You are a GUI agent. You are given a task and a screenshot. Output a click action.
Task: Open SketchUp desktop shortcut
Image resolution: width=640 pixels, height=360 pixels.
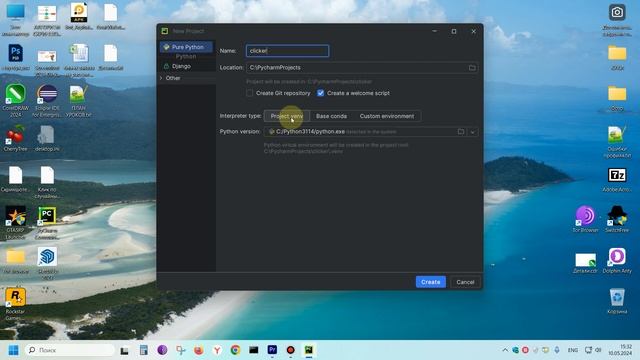[47, 263]
